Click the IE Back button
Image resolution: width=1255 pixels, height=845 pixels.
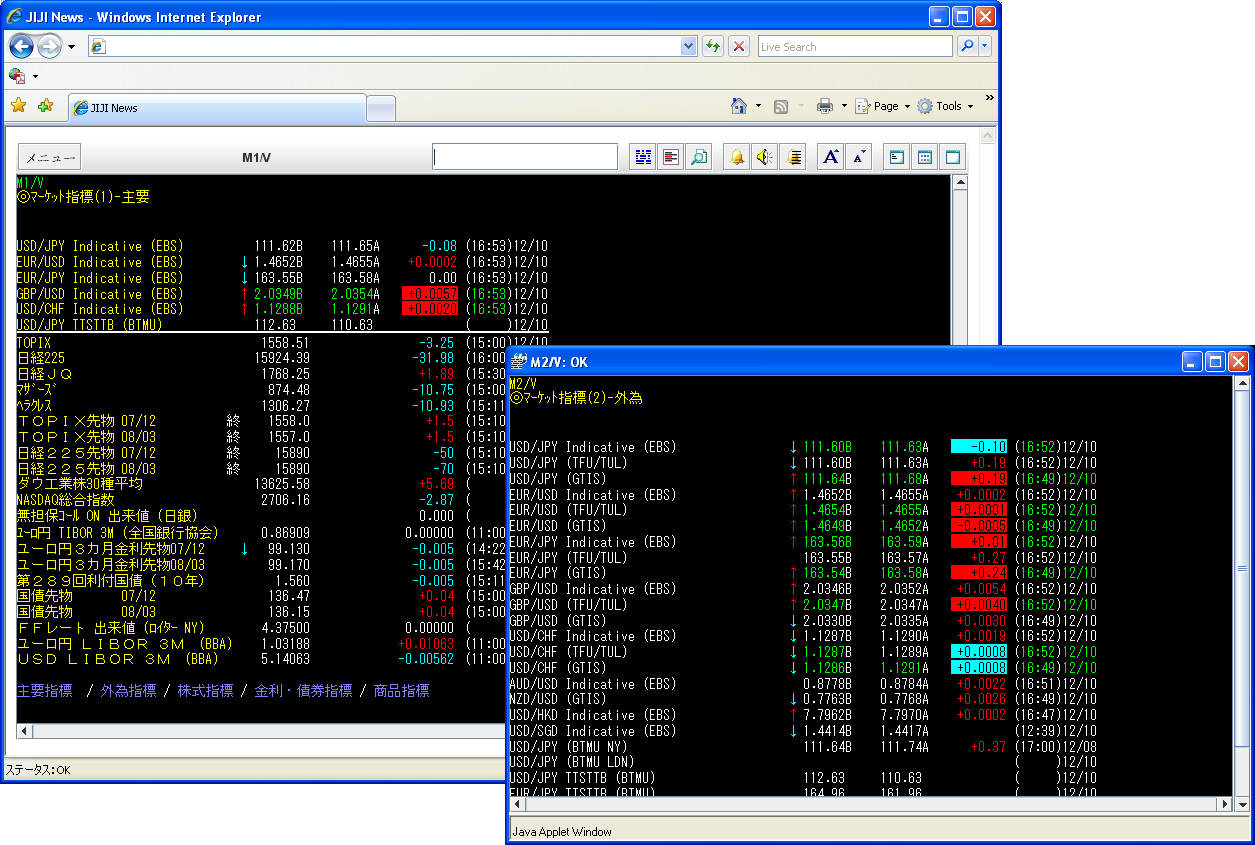coord(22,46)
